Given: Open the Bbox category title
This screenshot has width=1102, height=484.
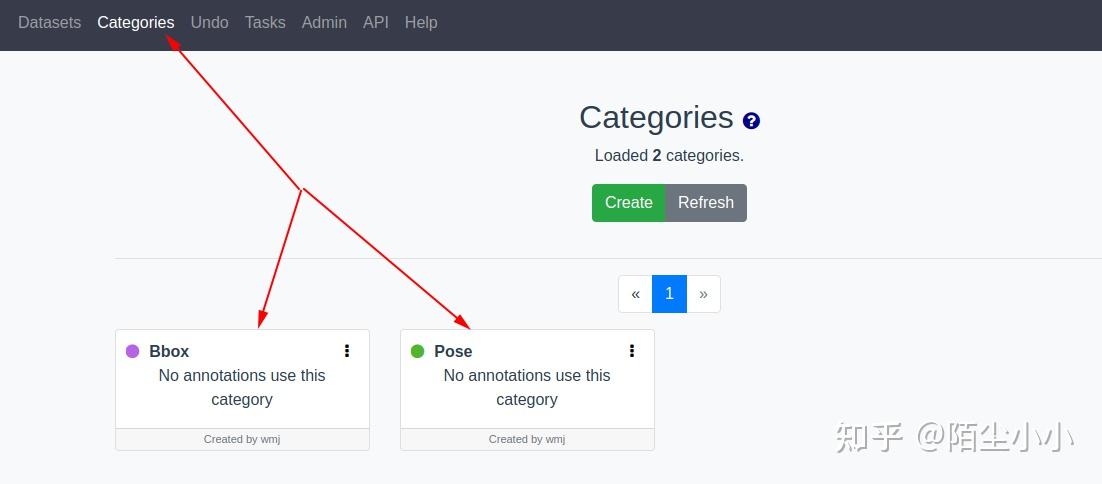Looking at the screenshot, I should (169, 351).
